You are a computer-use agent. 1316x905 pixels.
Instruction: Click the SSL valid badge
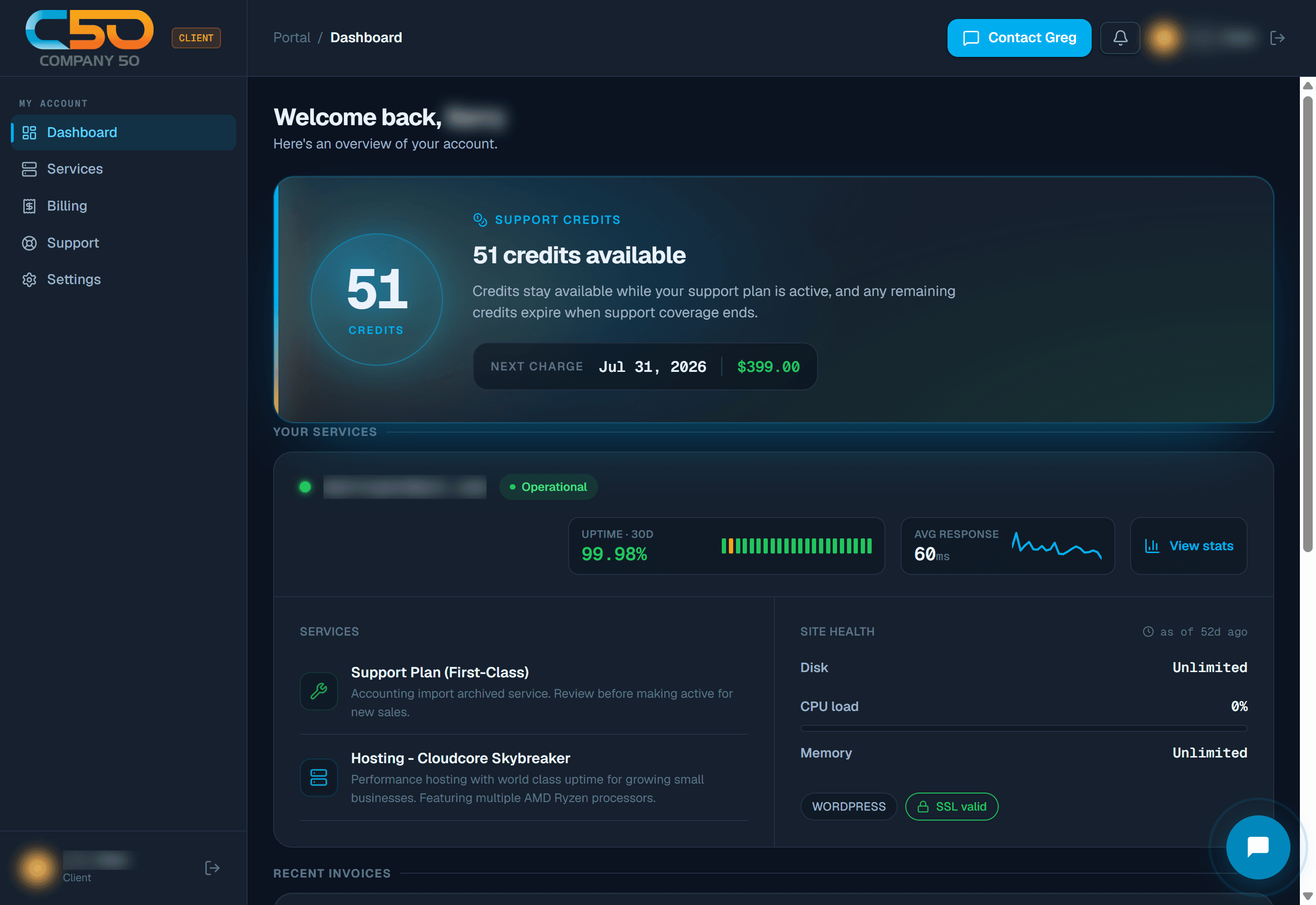click(951, 806)
